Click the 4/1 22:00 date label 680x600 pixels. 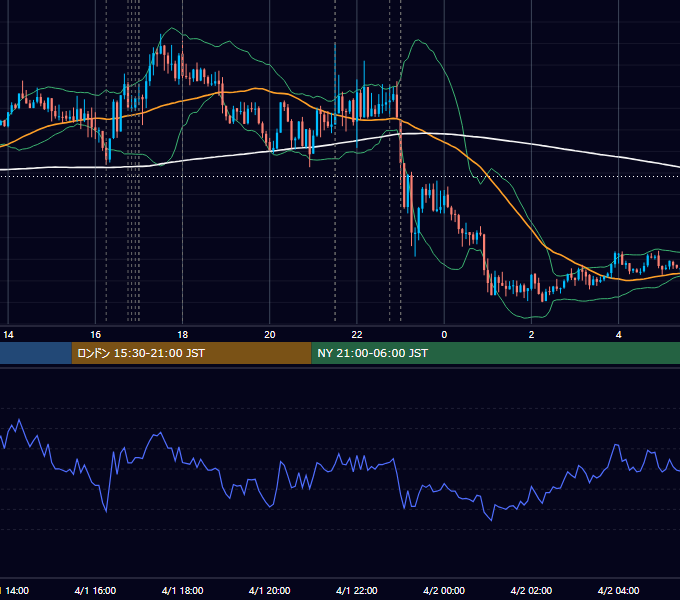tap(357, 591)
